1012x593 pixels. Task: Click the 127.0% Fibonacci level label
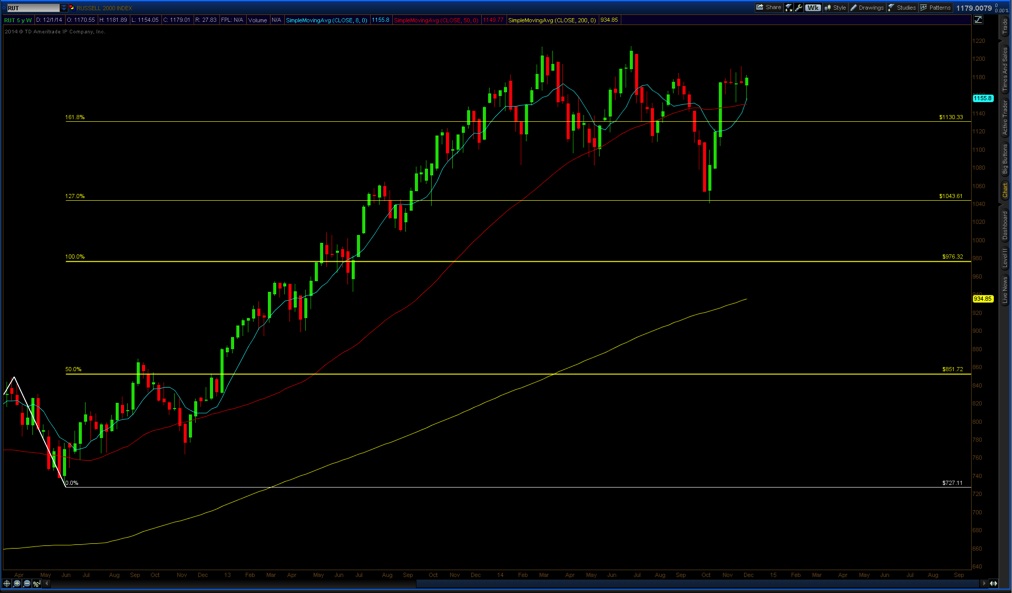click(x=74, y=196)
